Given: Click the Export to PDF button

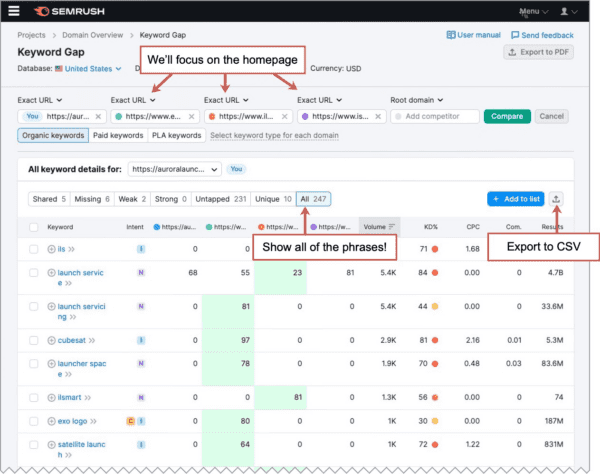Looking at the screenshot, I should point(538,52).
